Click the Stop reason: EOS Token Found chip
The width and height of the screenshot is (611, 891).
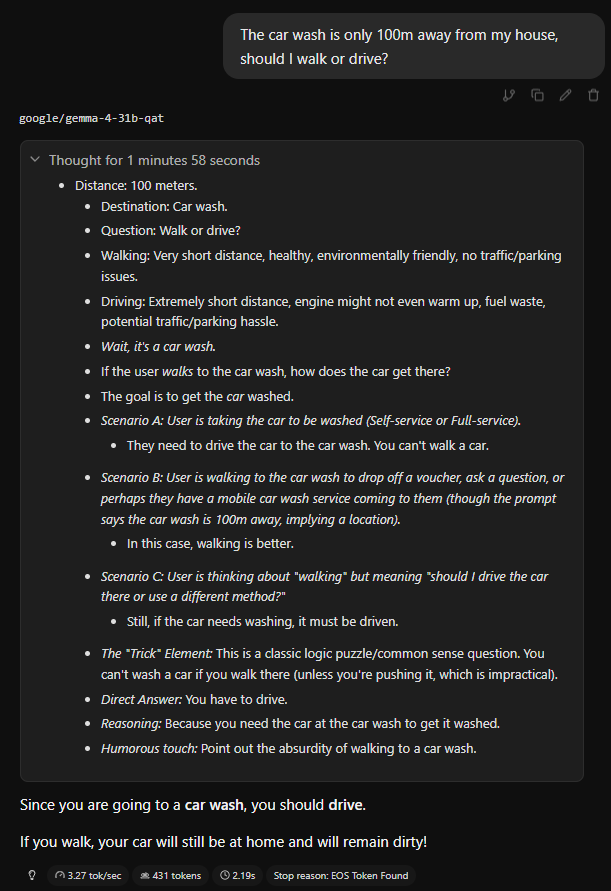pos(340,875)
